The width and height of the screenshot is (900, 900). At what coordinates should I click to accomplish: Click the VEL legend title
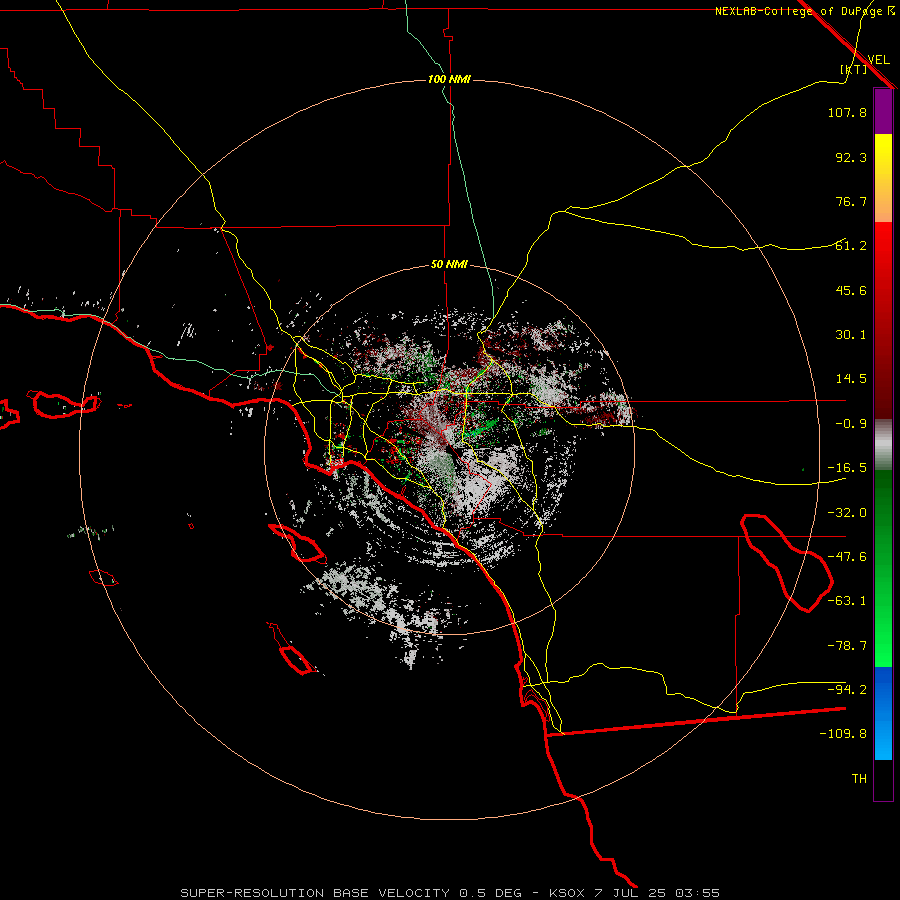click(878, 59)
